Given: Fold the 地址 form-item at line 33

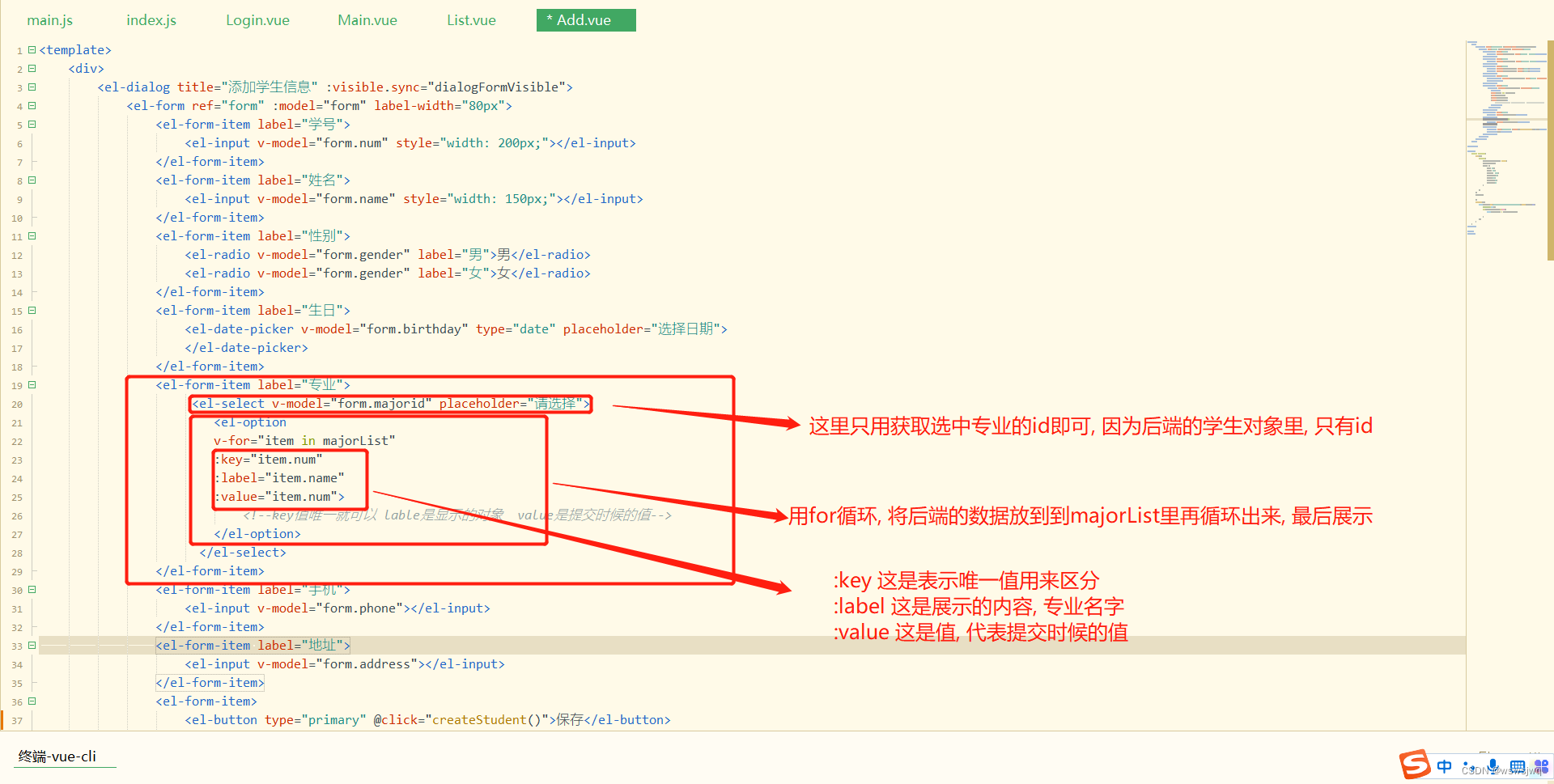Looking at the screenshot, I should tap(32, 646).
